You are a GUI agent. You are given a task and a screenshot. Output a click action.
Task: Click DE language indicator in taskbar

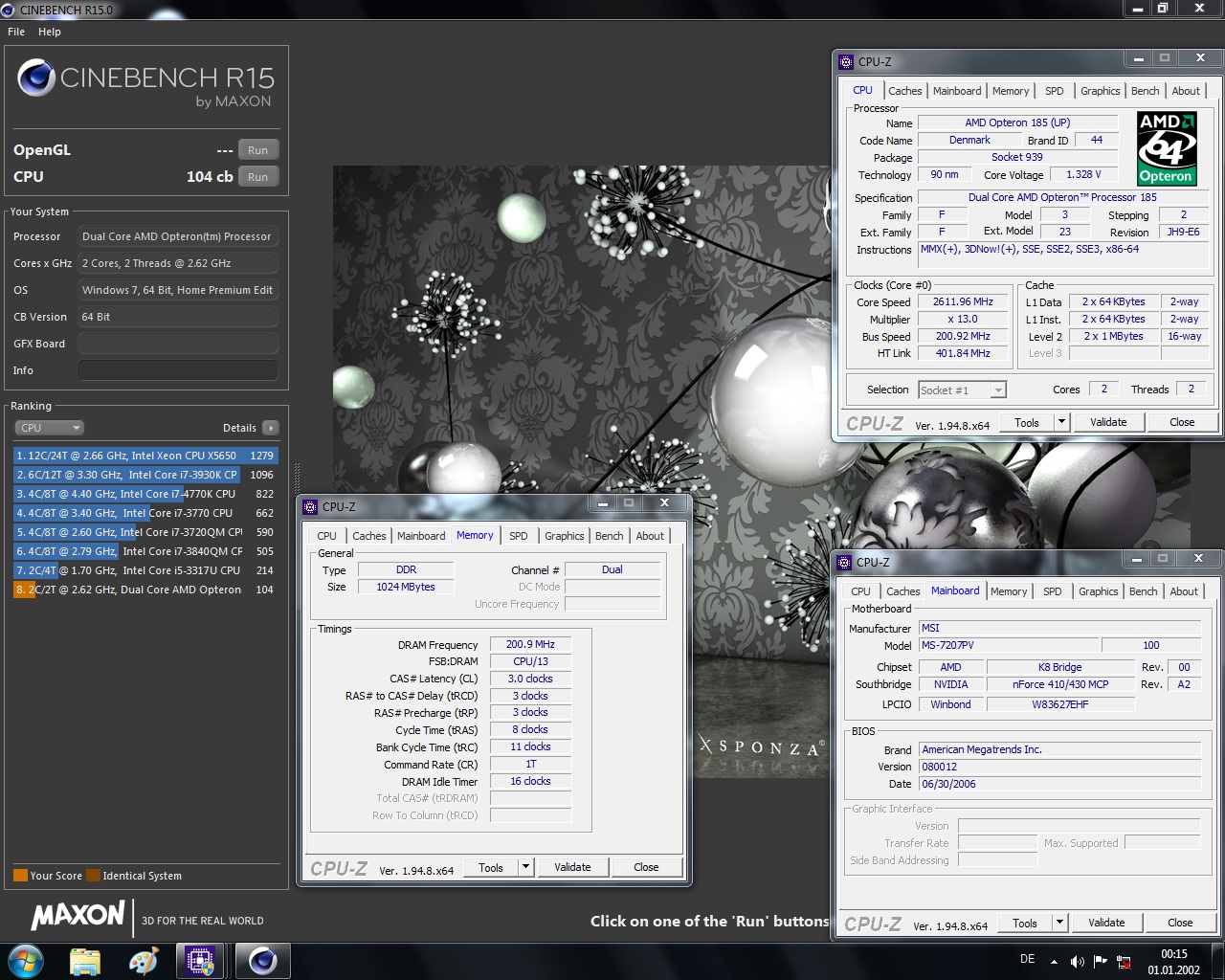(1027, 958)
